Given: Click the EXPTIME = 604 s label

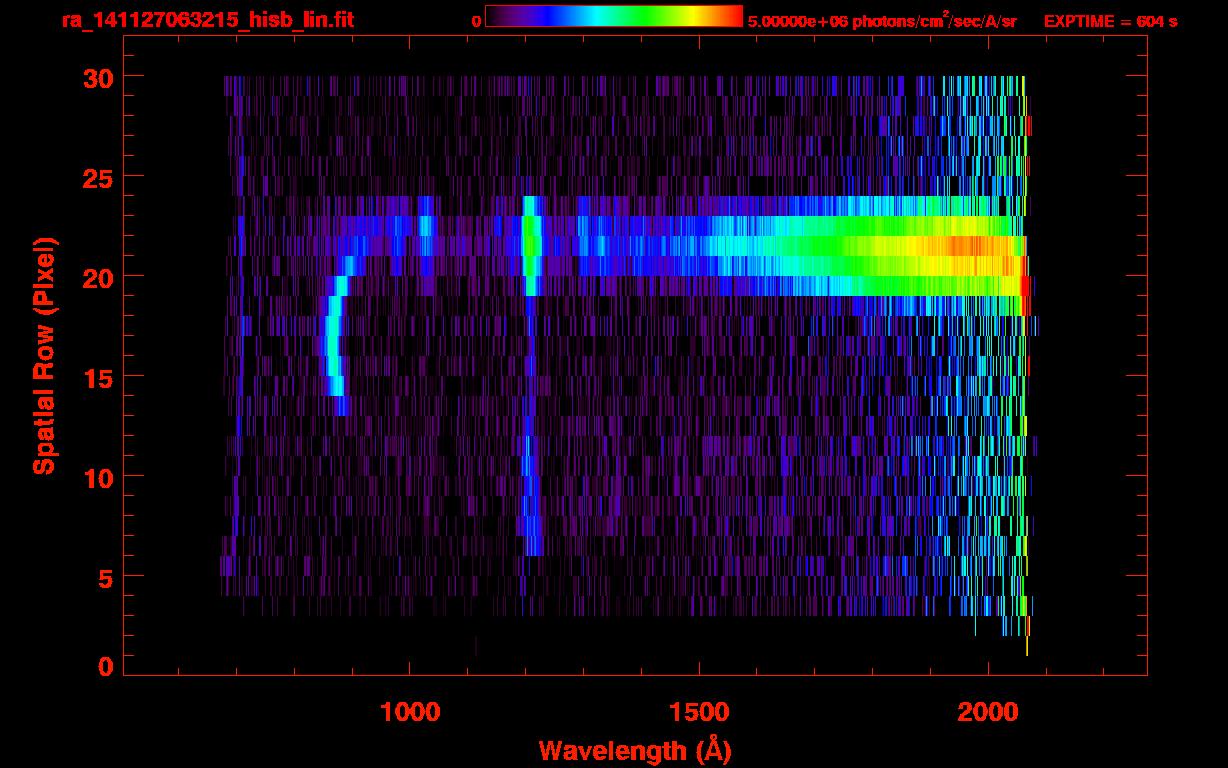Looking at the screenshot, I should (x=1110, y=21).
